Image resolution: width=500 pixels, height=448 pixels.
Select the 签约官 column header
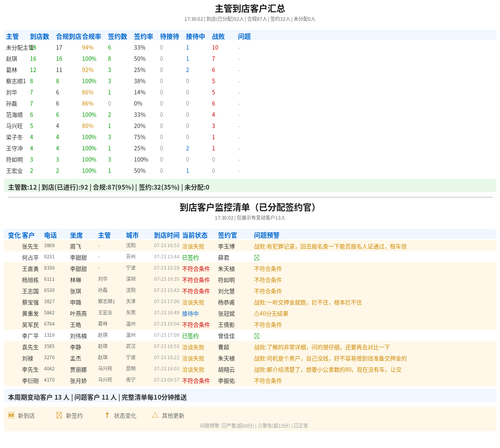[x=227, y=235]
